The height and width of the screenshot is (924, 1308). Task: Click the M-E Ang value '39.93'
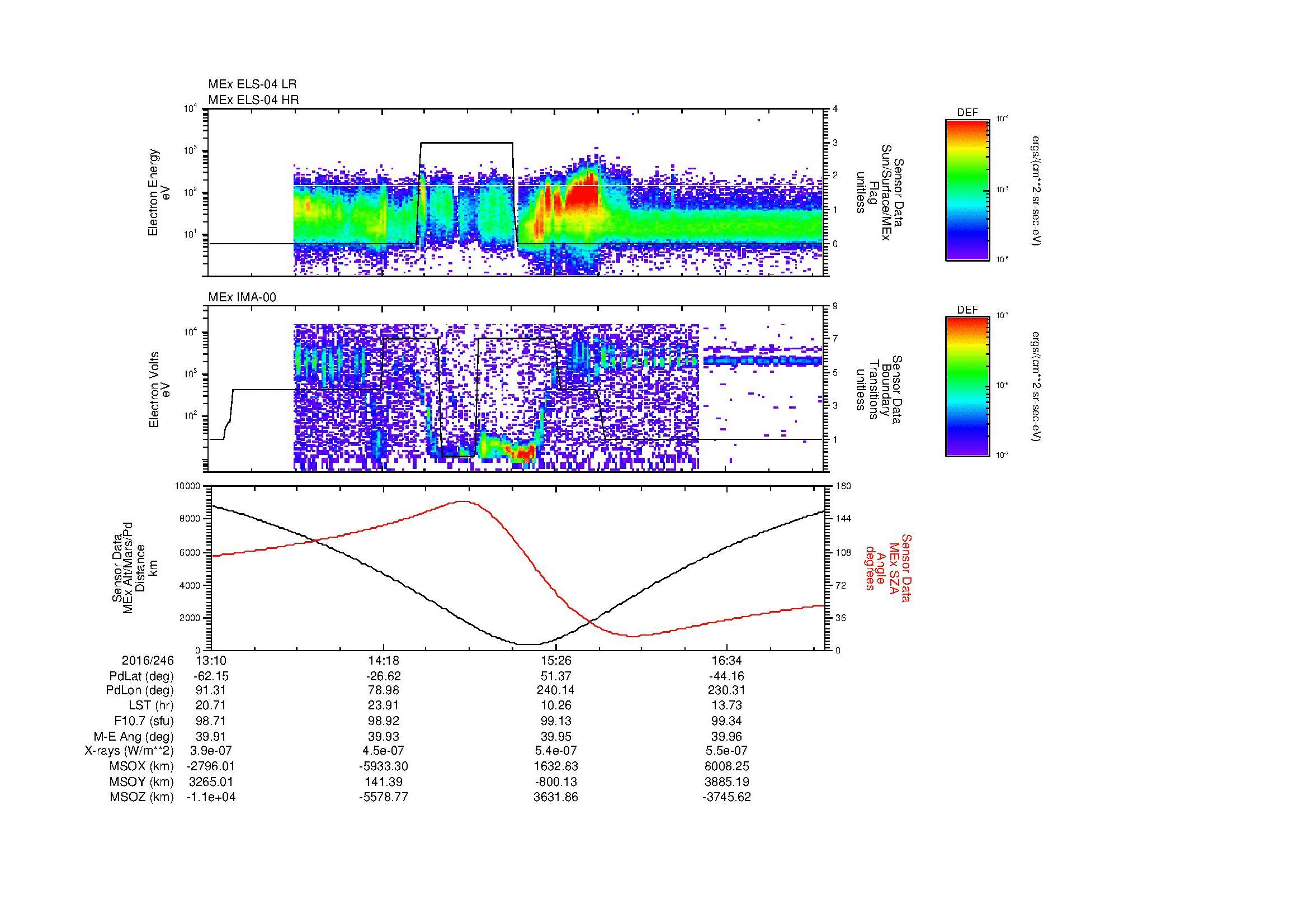click(x=384, y=736)
